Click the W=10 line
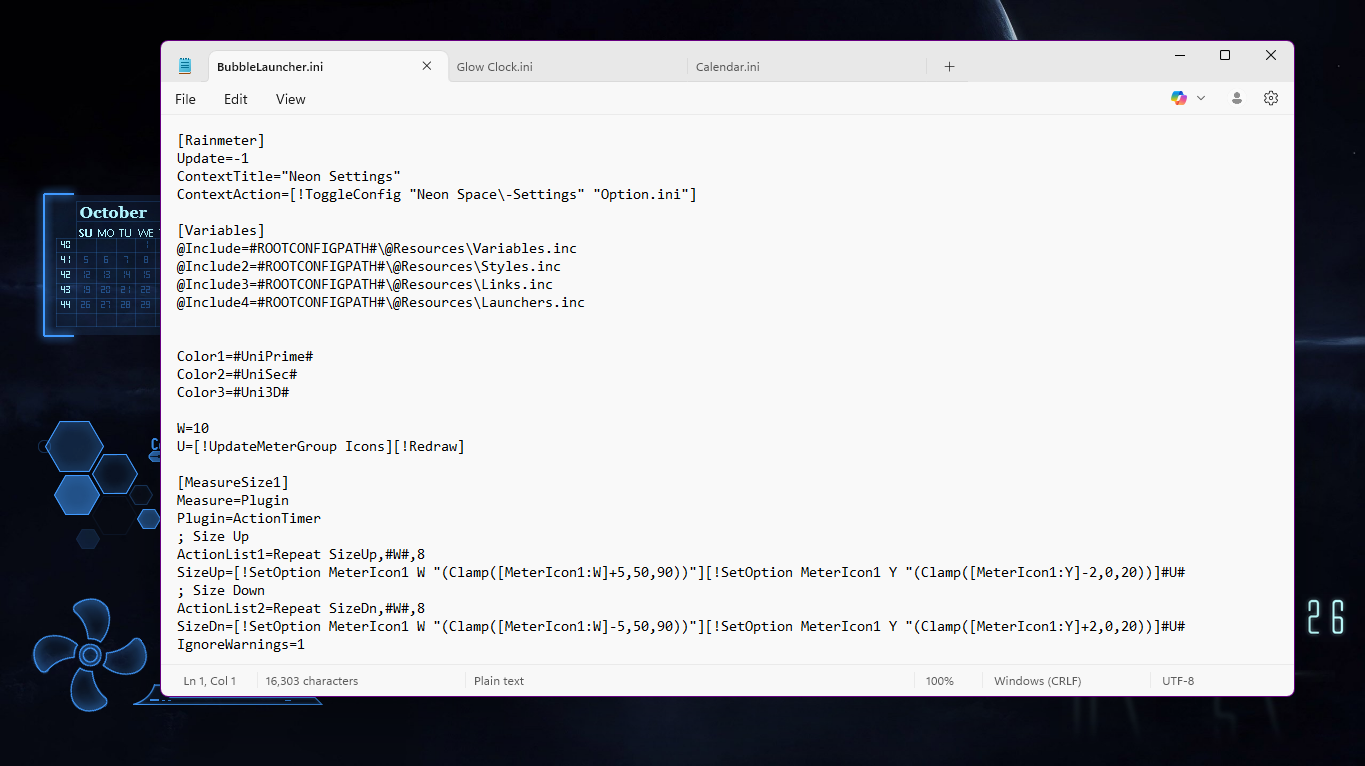The image size is (1365, 766). tap(193, 428)
